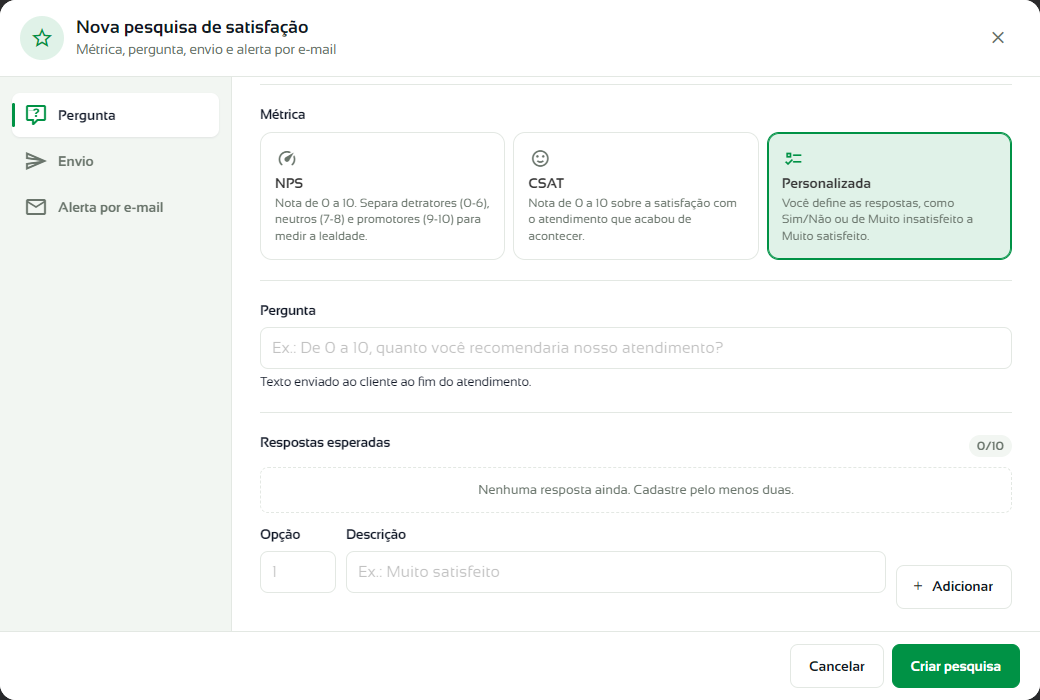
Task: Click the plus icon on Adicionar
Action: (918, 586)
